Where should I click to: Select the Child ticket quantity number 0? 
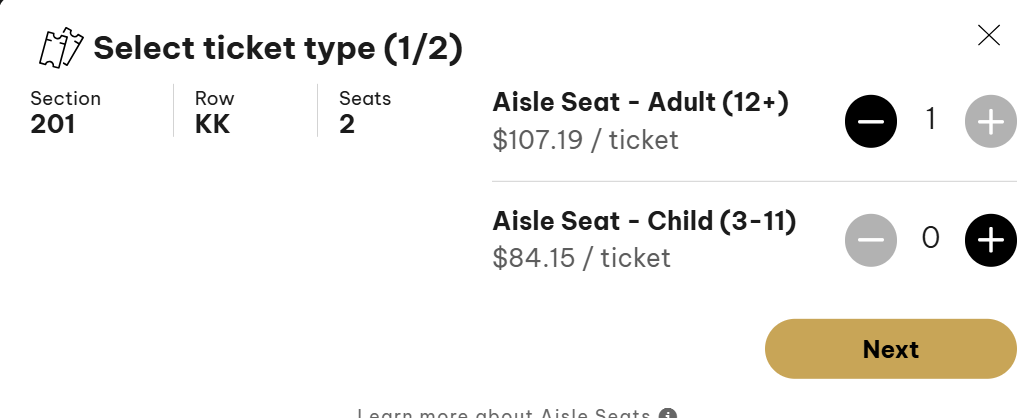point(930,239)
